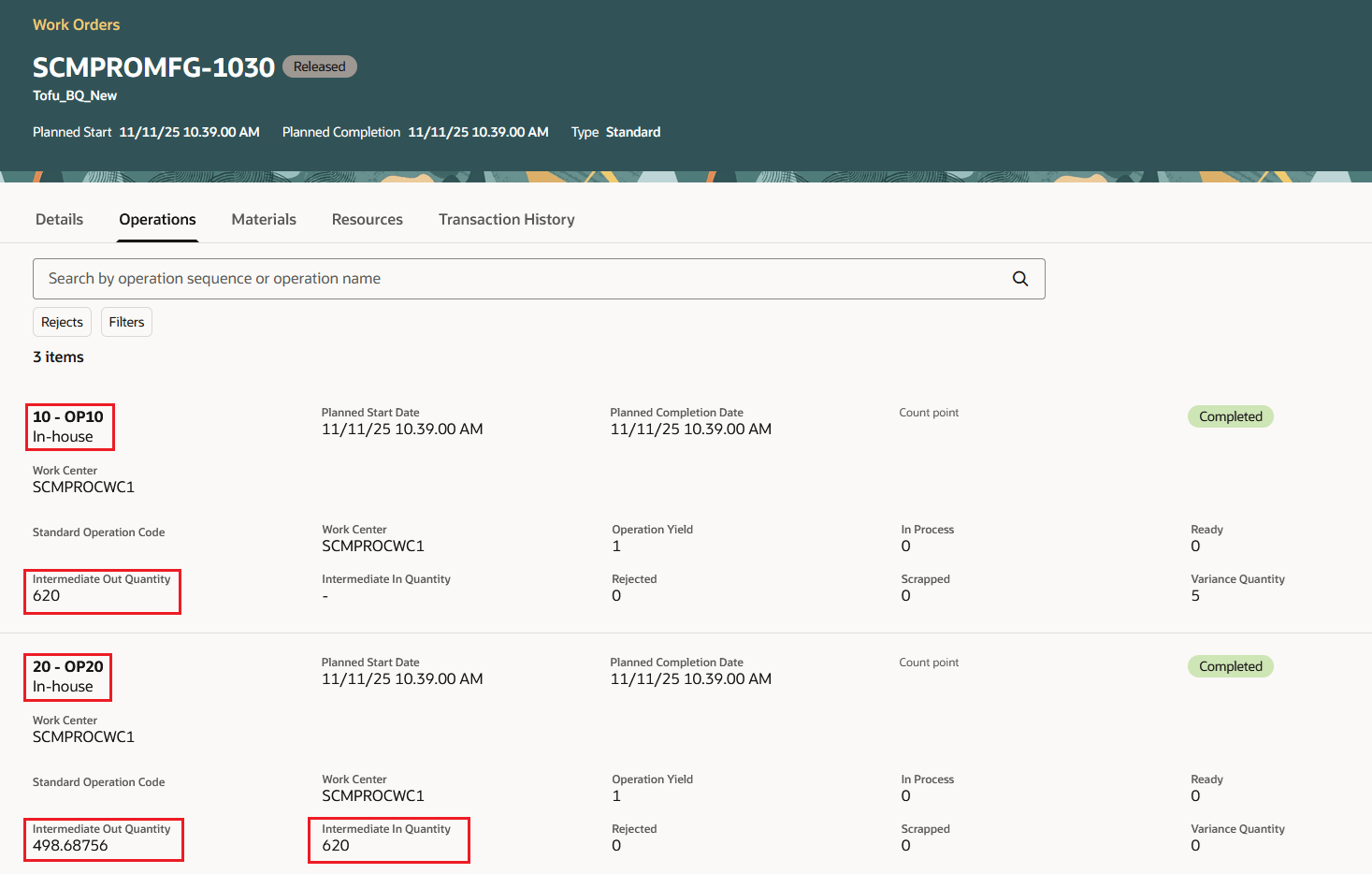
Task: Click the OP10 Operation Yield label
Action: tap(653, 530)
